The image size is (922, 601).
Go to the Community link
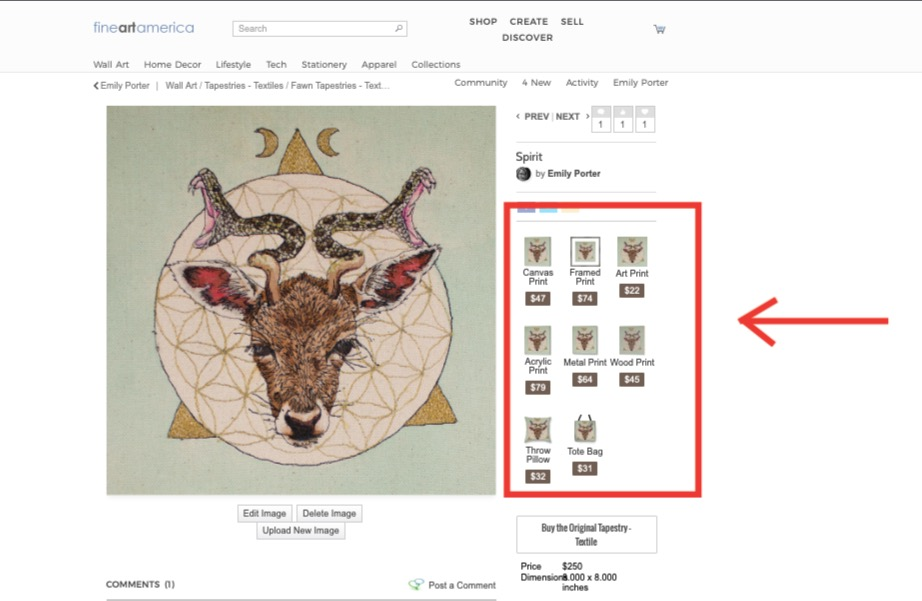pos(480,83)
